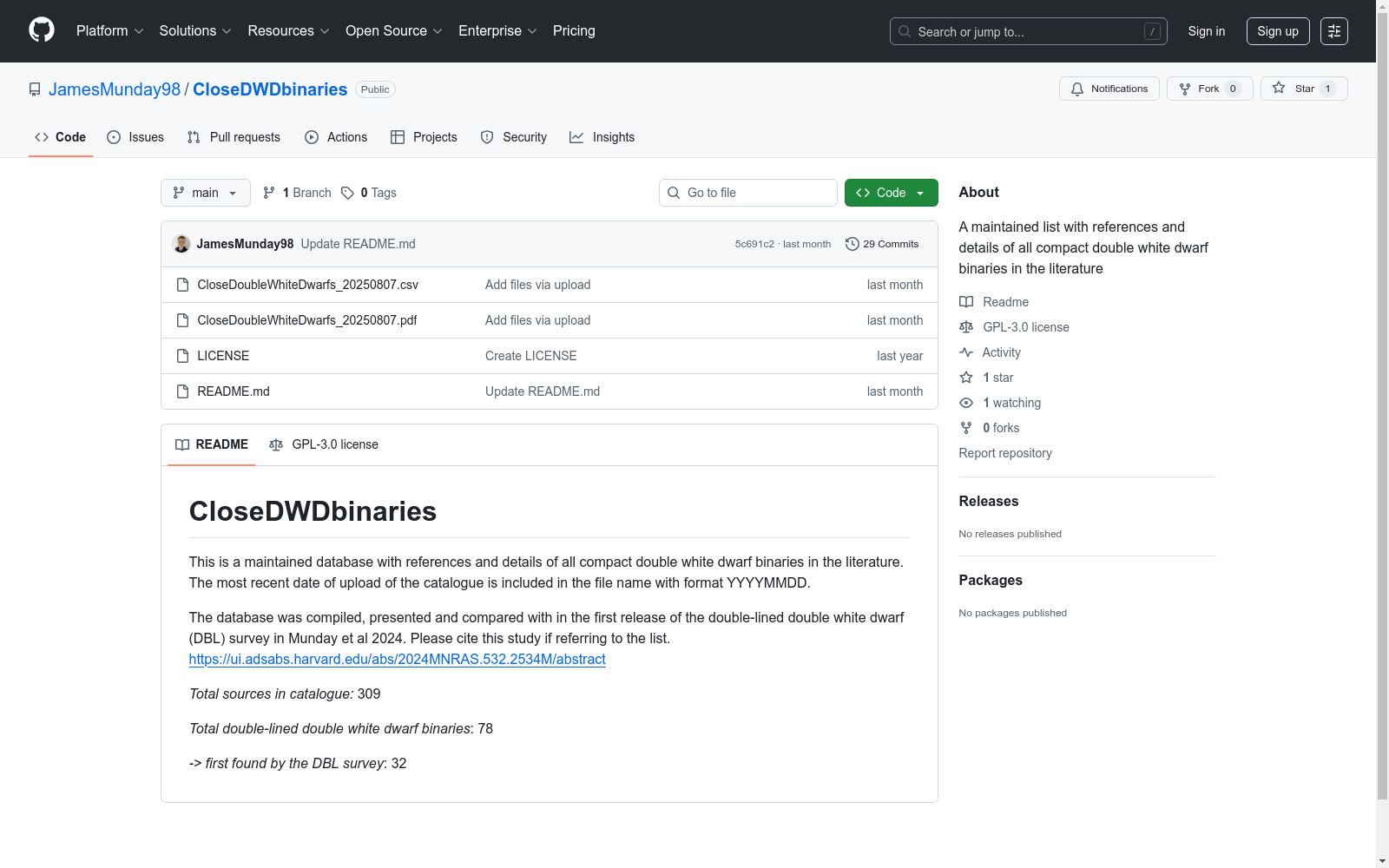1389x868 pixels.
Task: Open the ADS Harvard abstract link
Action: pyautogui.click(x=398, y=659)
